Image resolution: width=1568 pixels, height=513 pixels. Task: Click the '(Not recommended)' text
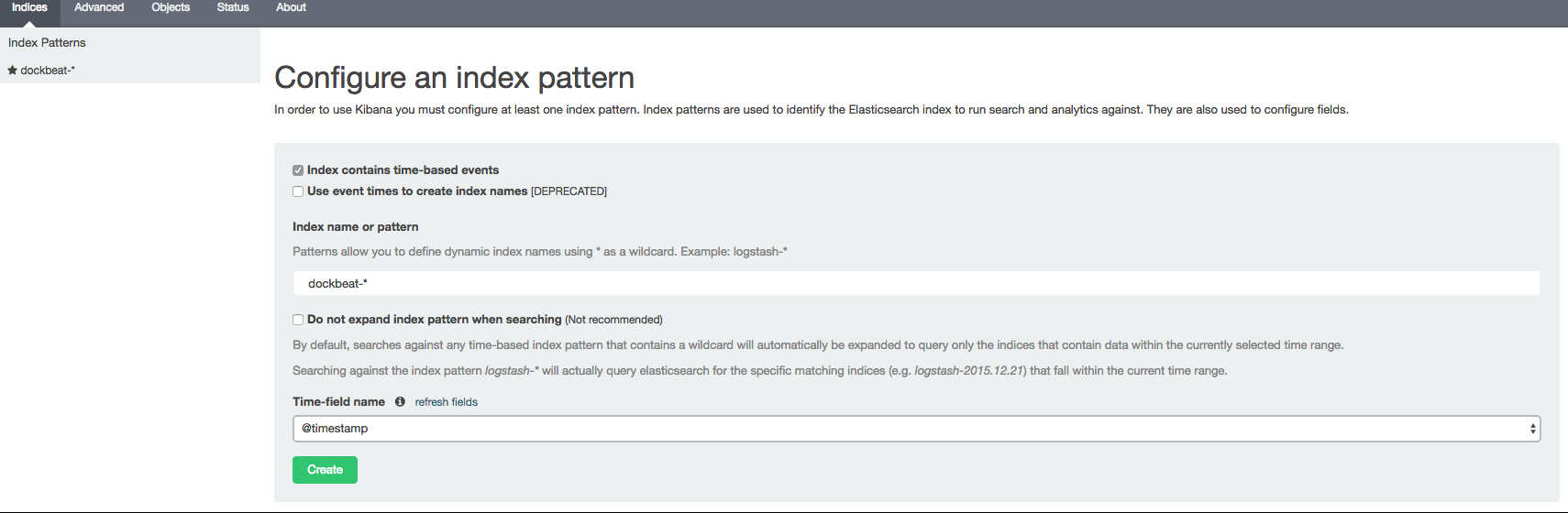[613, 320]
